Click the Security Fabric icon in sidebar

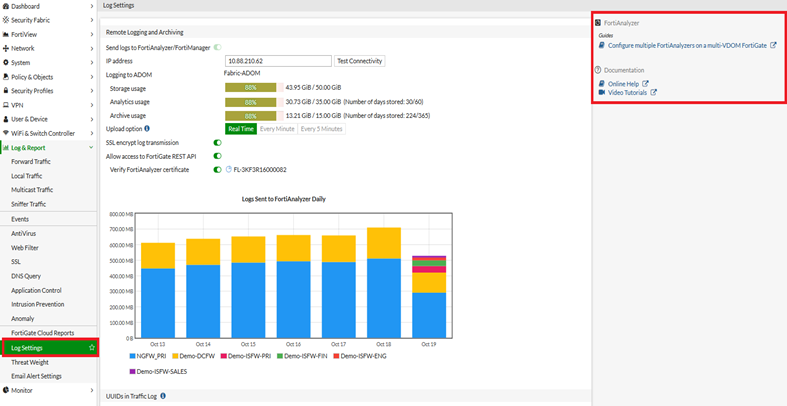point(6,20)
